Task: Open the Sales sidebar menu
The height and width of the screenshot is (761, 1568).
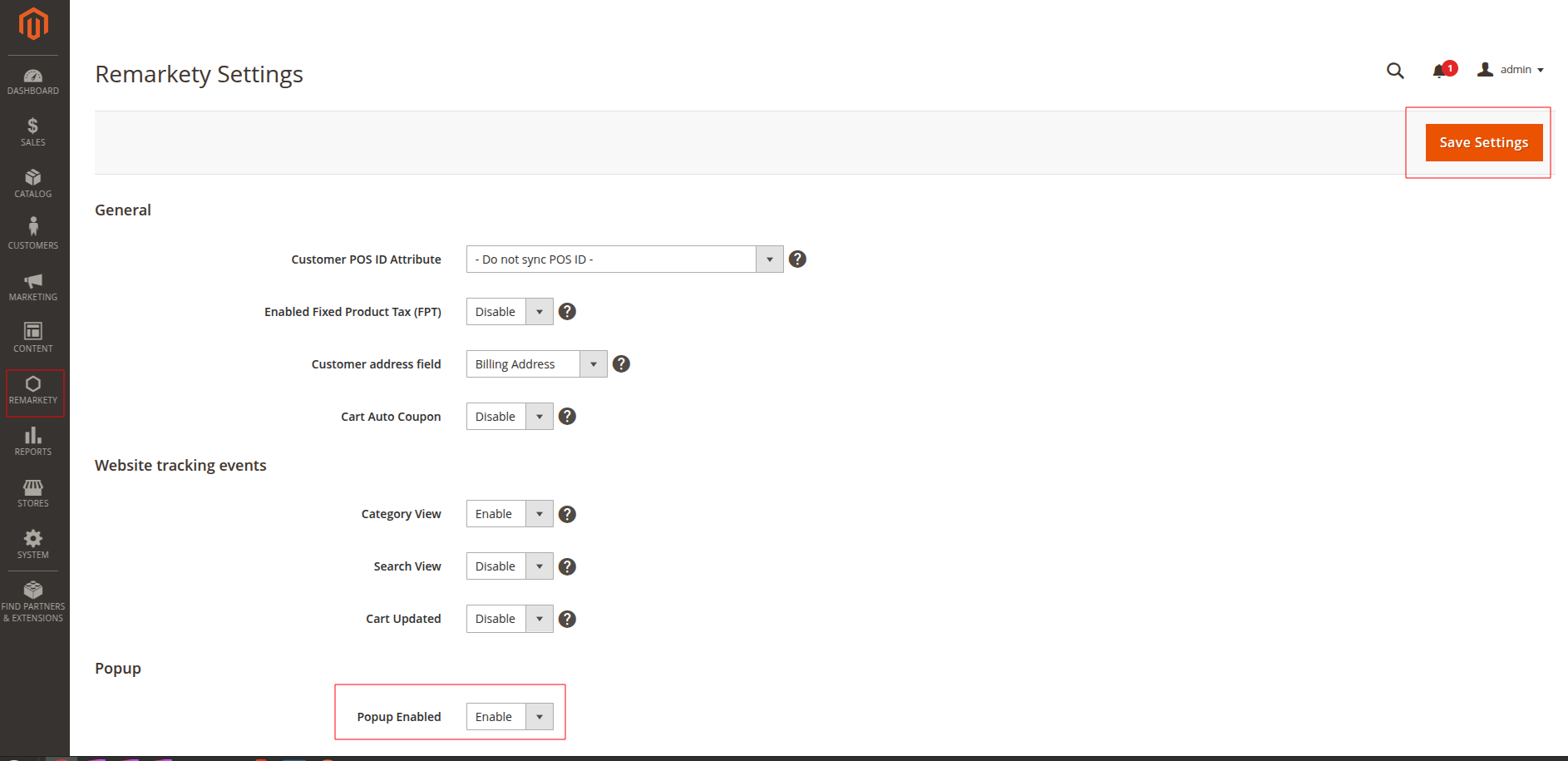Action: pos(33,133)
